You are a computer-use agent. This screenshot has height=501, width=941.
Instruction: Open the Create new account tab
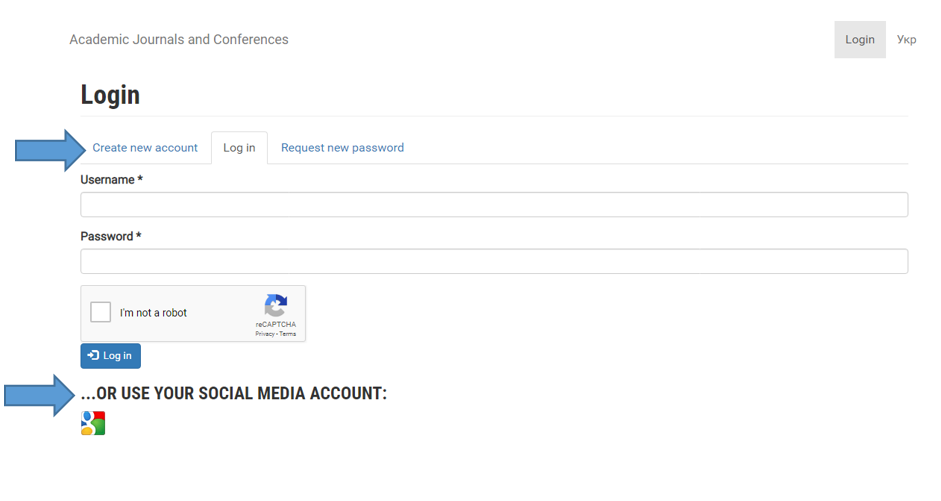tap(145, 148)
